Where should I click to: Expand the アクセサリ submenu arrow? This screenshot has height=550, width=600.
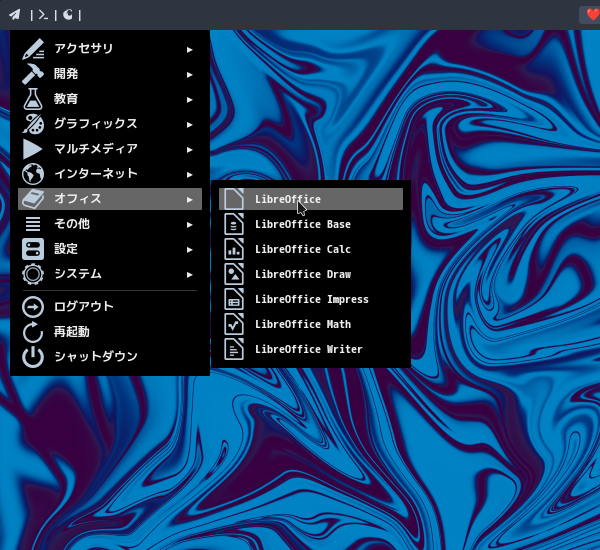(x=189, y=50)
